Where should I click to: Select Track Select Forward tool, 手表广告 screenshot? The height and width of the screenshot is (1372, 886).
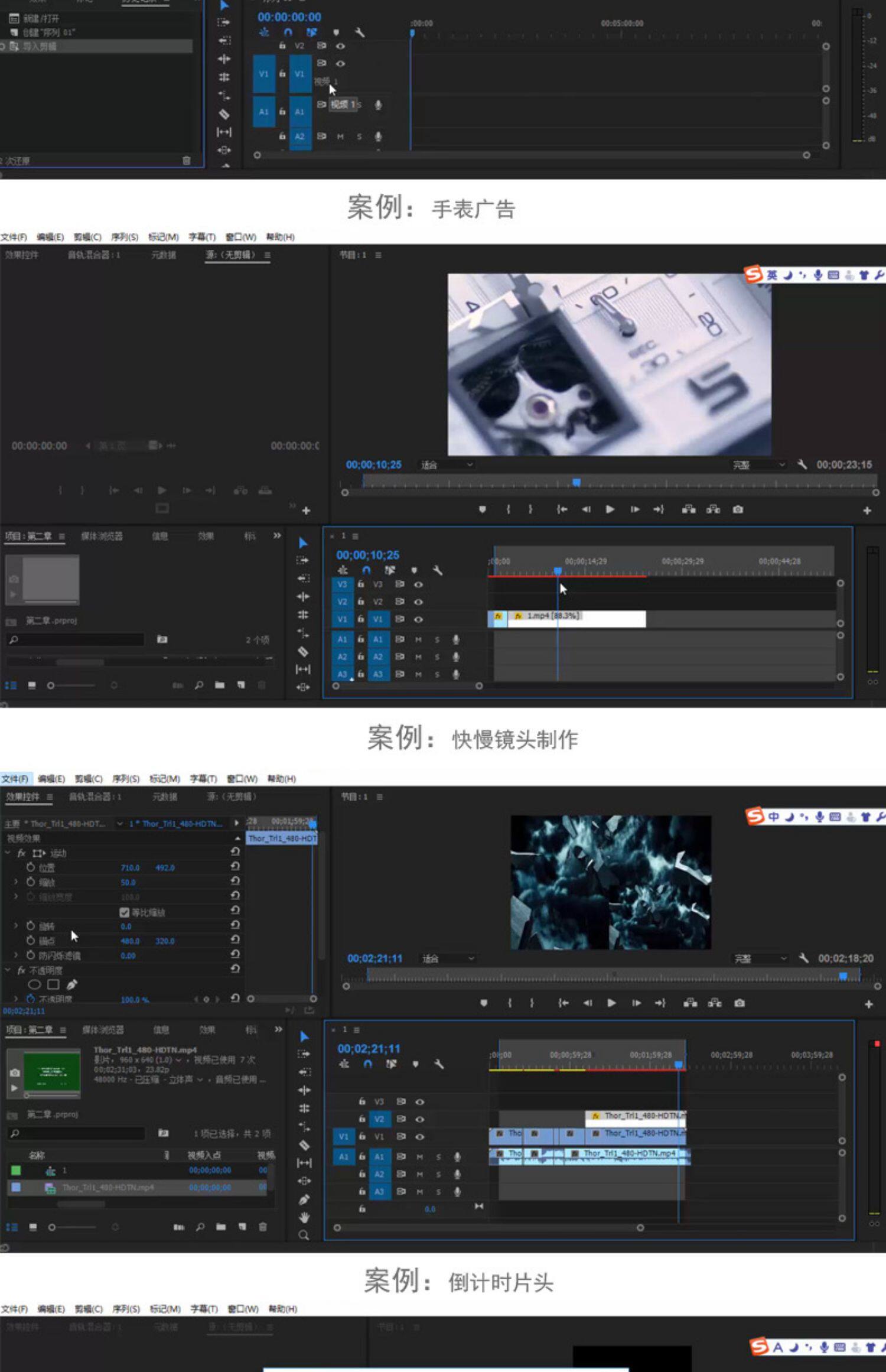[x=303, y=560]
